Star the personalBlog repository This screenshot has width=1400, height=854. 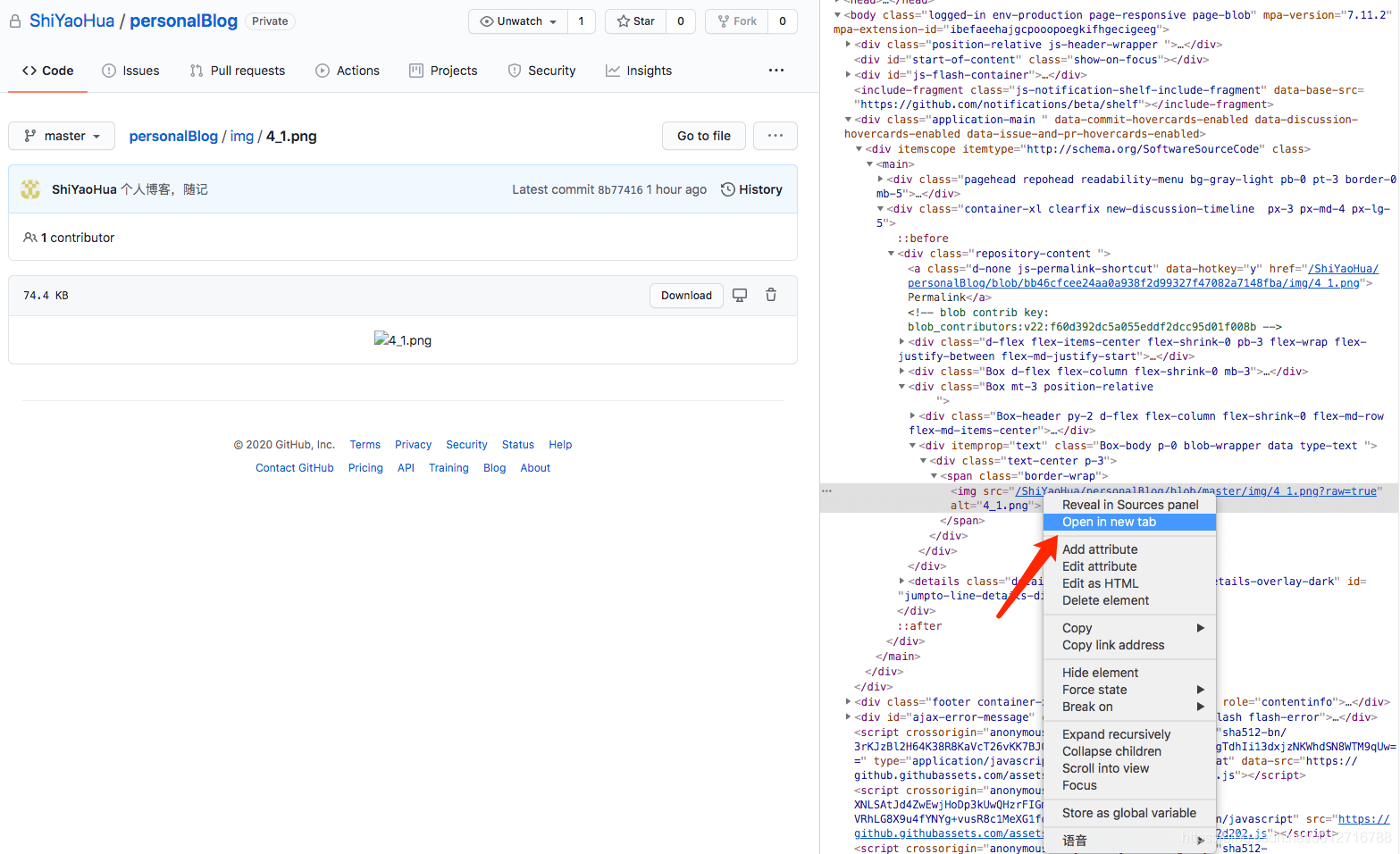pyautogui.click(x=635, y=21)
